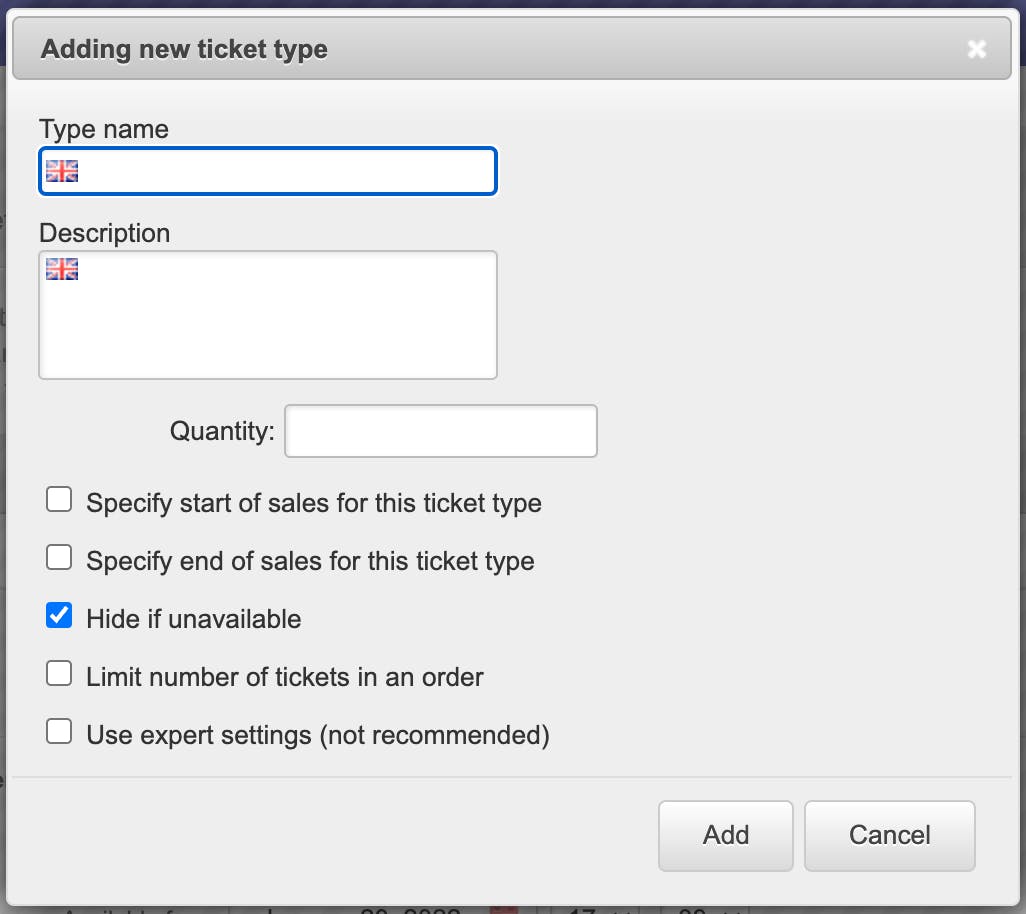Close the Adding new ticket type dialog

[x=976, y=49]
